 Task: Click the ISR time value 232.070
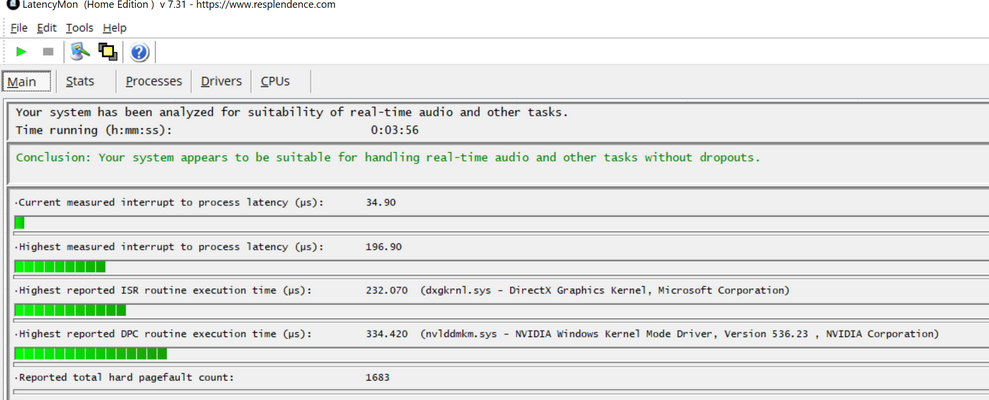(x=387, y=290)
